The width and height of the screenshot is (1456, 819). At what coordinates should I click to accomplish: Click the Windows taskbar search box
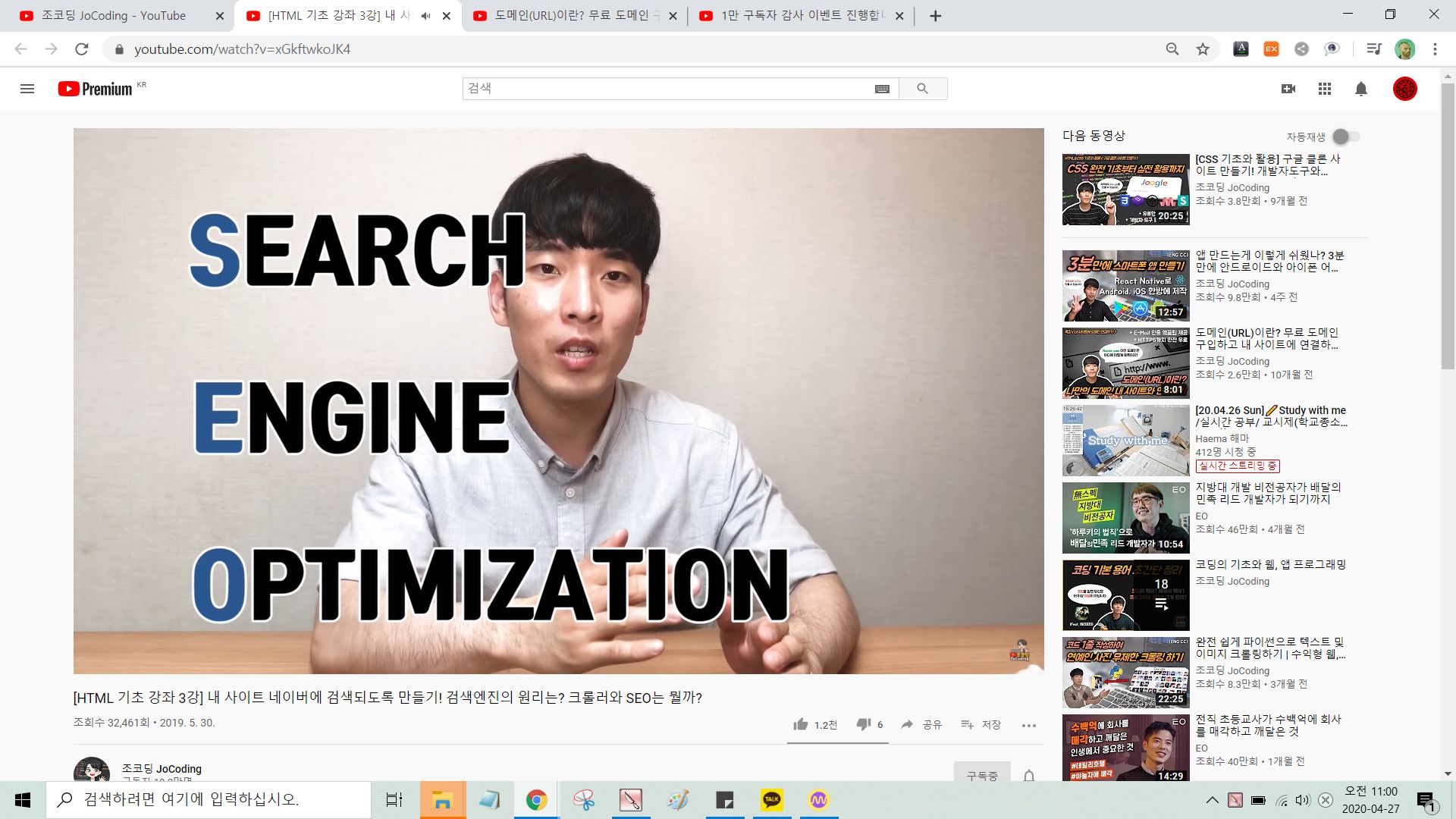coord(209,800)
